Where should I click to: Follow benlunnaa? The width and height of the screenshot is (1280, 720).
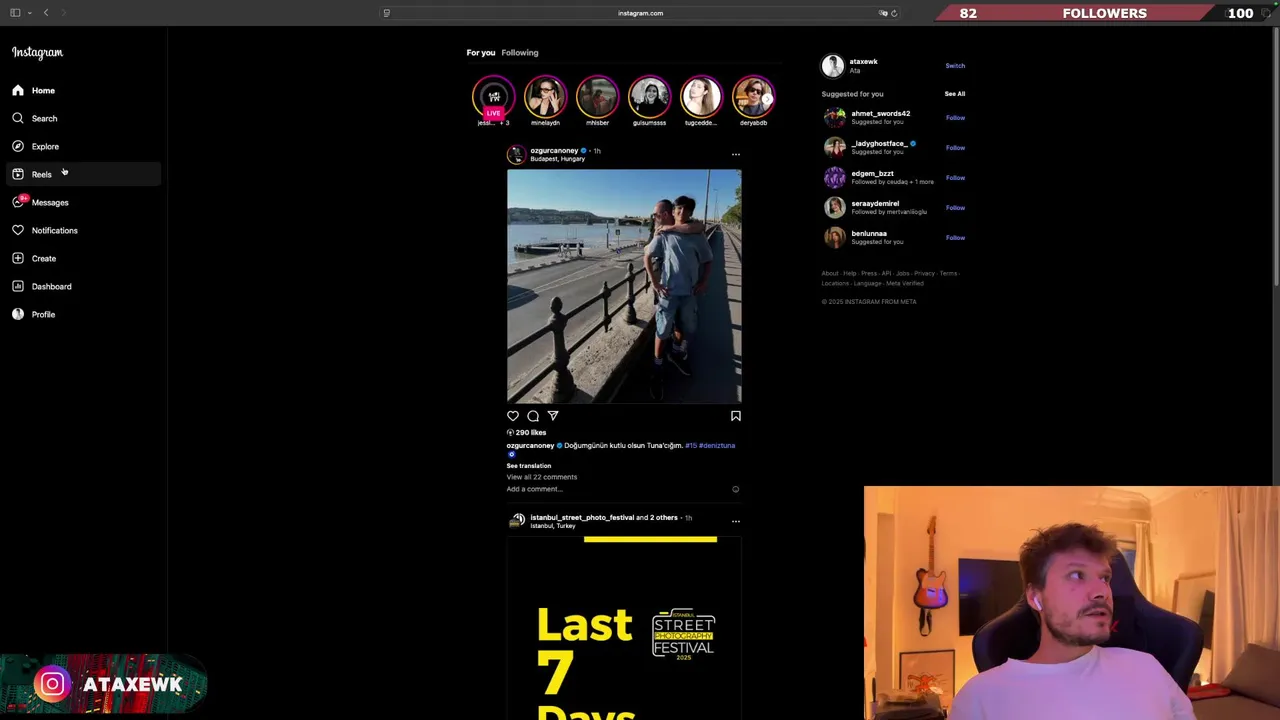pyautogui.click(x=956, y=238)
